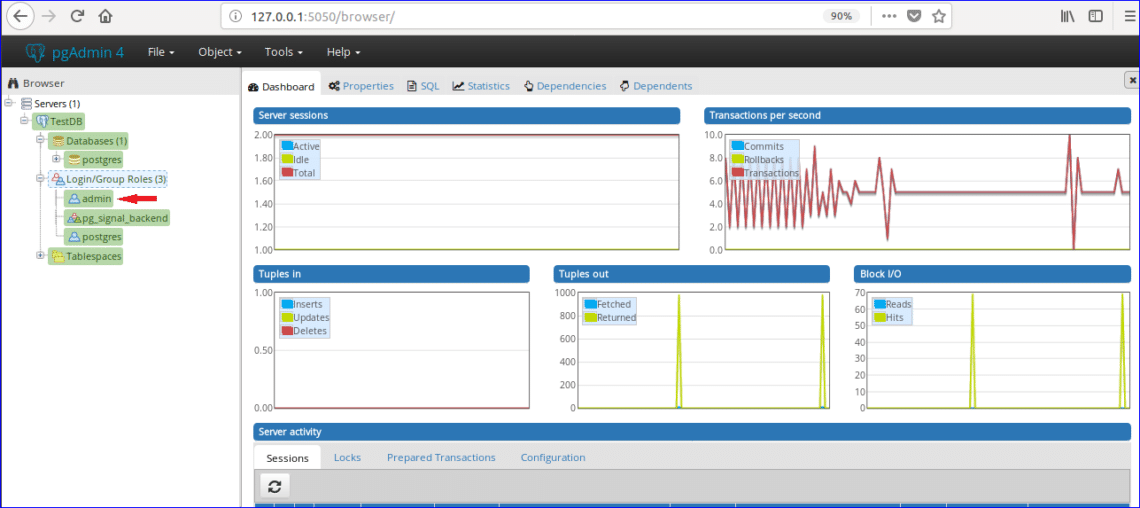Click the Firefox home icon

click(x=105, y=16)
